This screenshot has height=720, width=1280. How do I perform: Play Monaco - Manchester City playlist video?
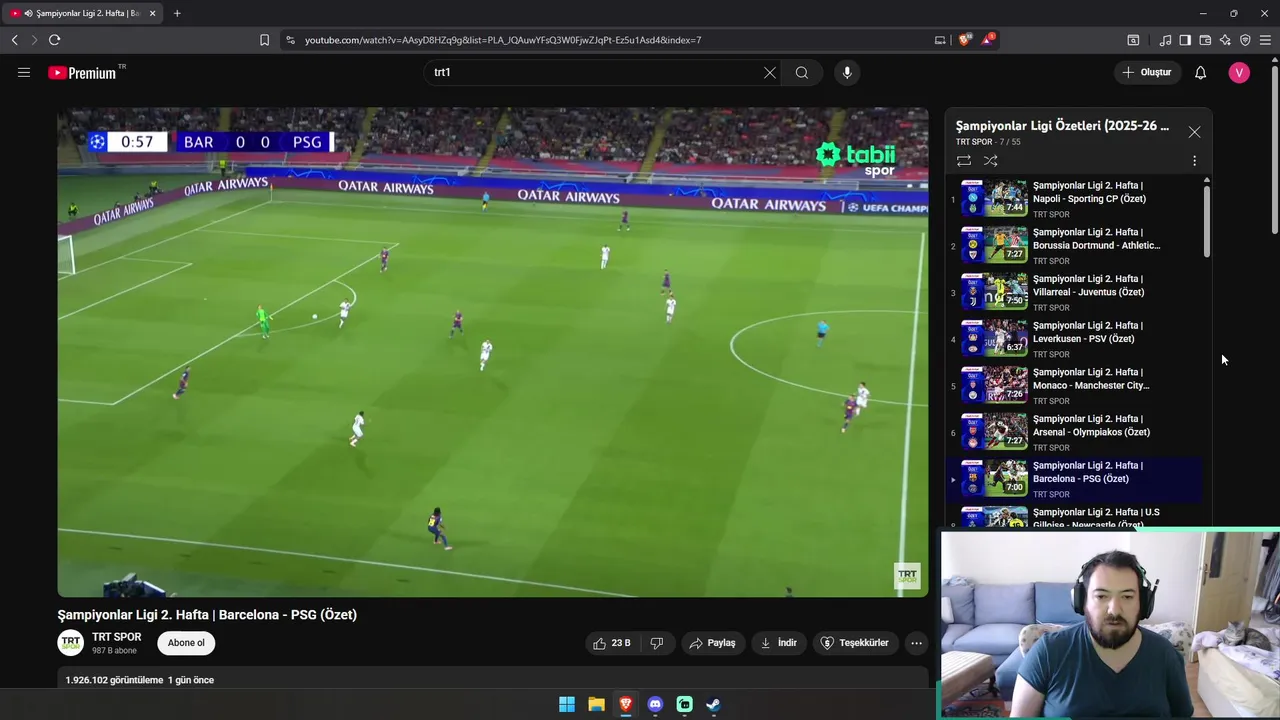tap(1075, 386)
